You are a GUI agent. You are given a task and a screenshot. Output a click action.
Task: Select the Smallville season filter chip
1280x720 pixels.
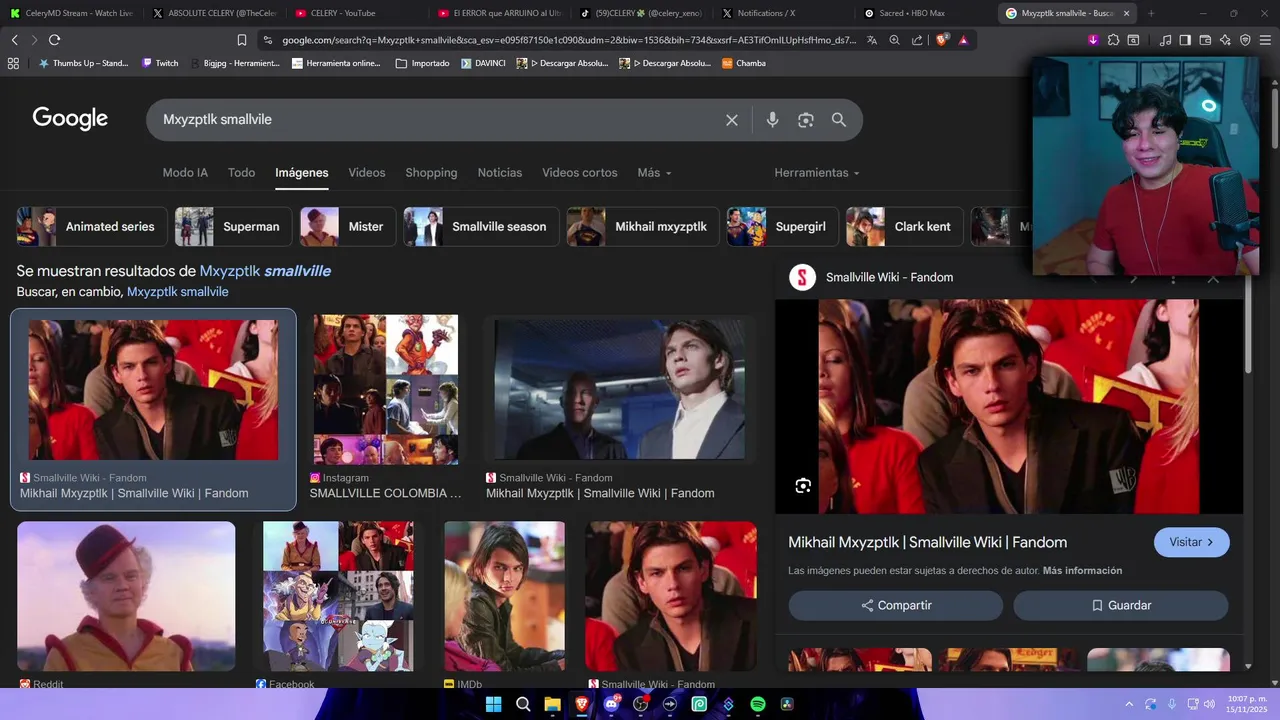[x=481, y=227]
